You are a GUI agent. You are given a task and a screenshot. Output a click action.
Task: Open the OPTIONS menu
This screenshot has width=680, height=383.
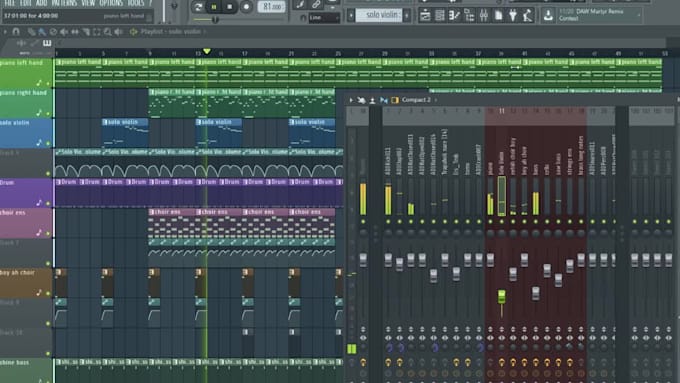(x=111, y=3)
